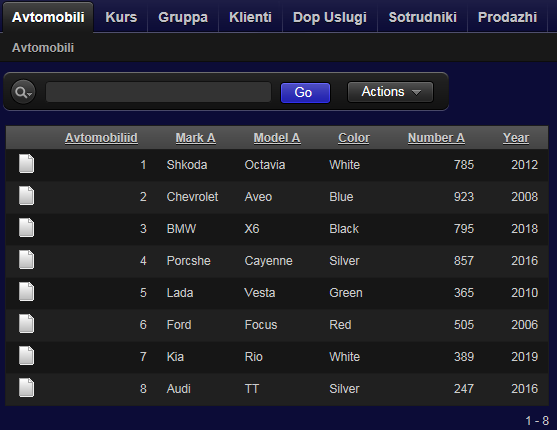Open edit icon for Chevrolet Aveo row
This screenshot has height=430, width=557.
[27, 196]
